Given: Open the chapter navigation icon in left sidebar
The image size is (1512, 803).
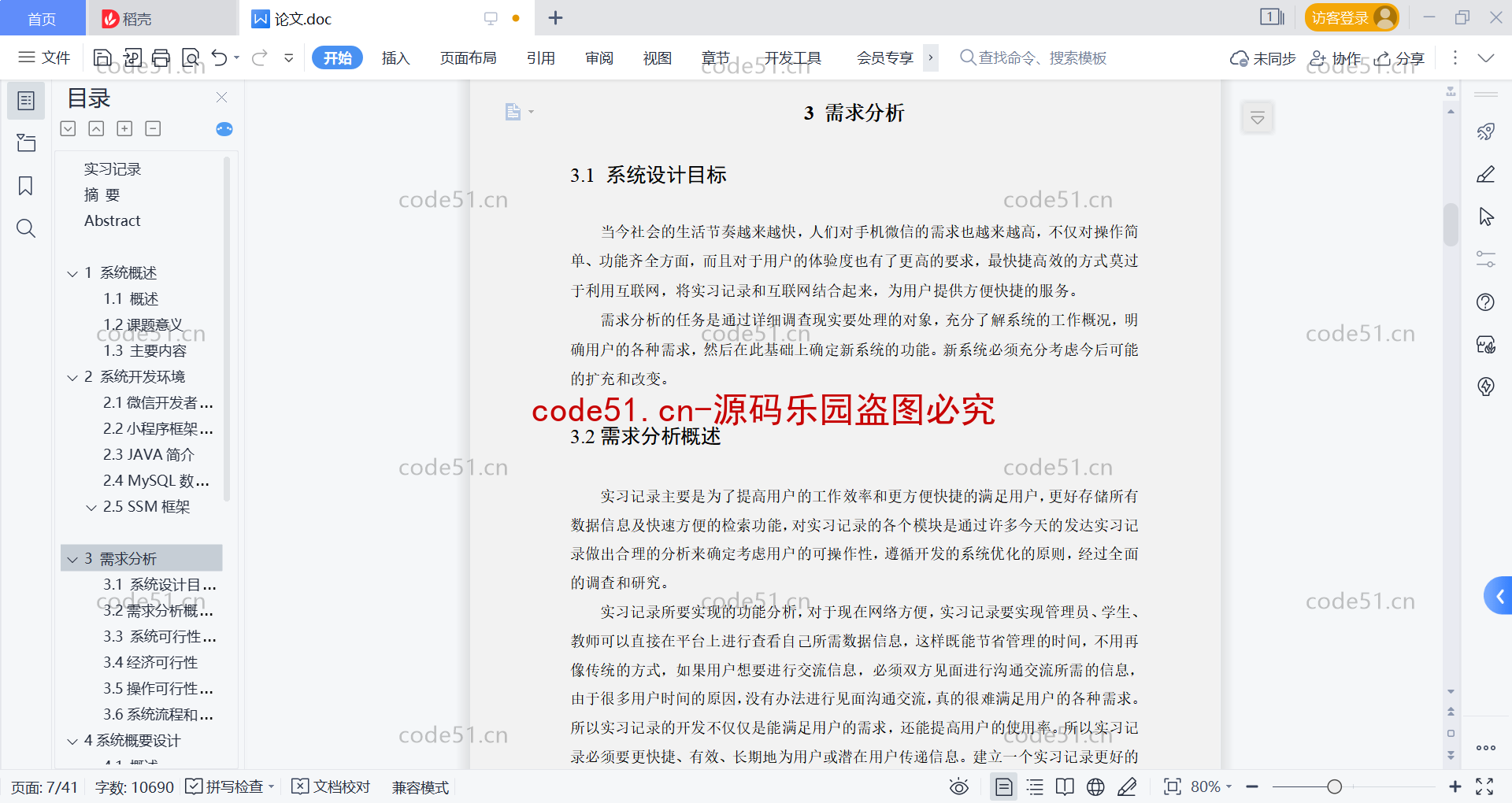Looking at the screenshot, I should [26, 142].
